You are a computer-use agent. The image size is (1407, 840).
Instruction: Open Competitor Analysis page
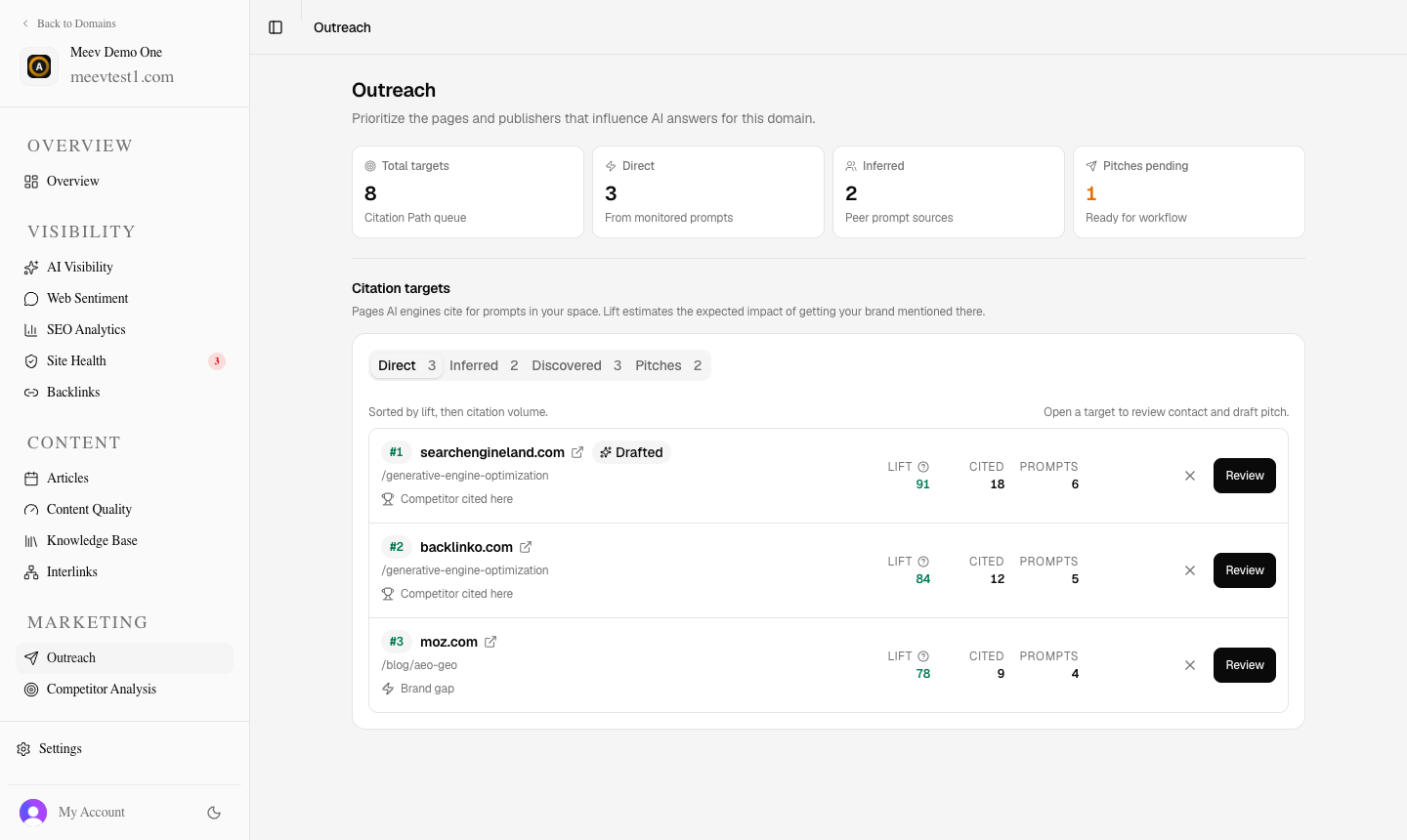pos(125,690)
